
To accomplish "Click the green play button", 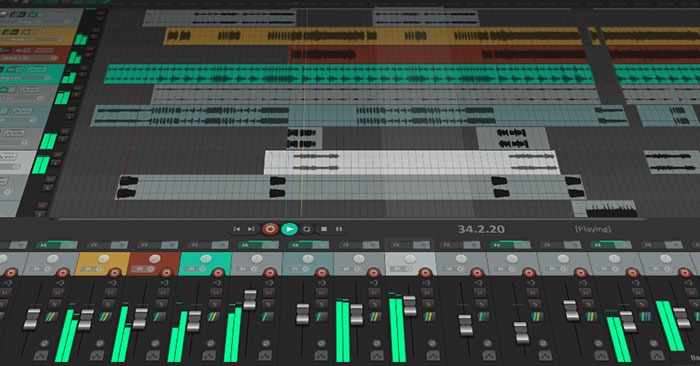I will coord(289,229).
